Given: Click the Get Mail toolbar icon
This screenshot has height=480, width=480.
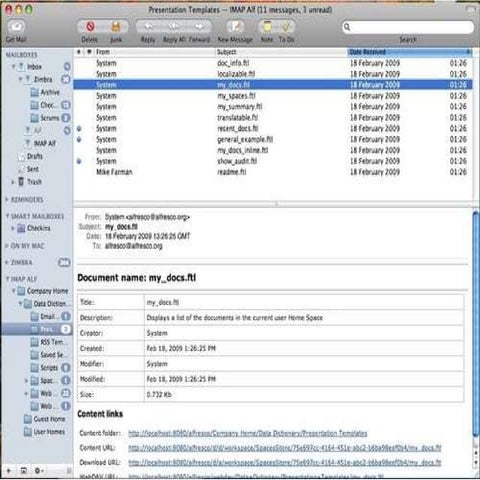Looking at the screenshot, I should [x=16, y=27].
